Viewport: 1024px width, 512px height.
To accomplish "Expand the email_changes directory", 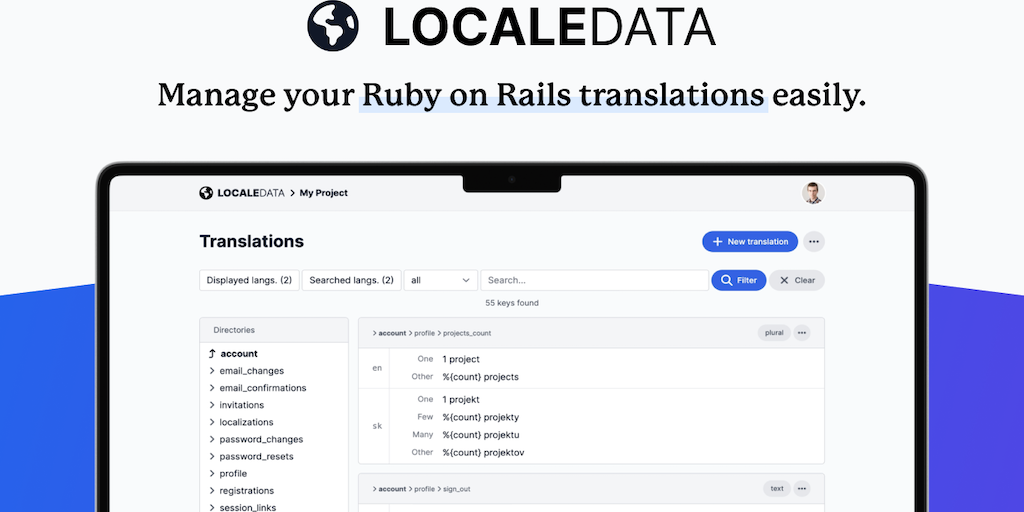I will [246, 370].
